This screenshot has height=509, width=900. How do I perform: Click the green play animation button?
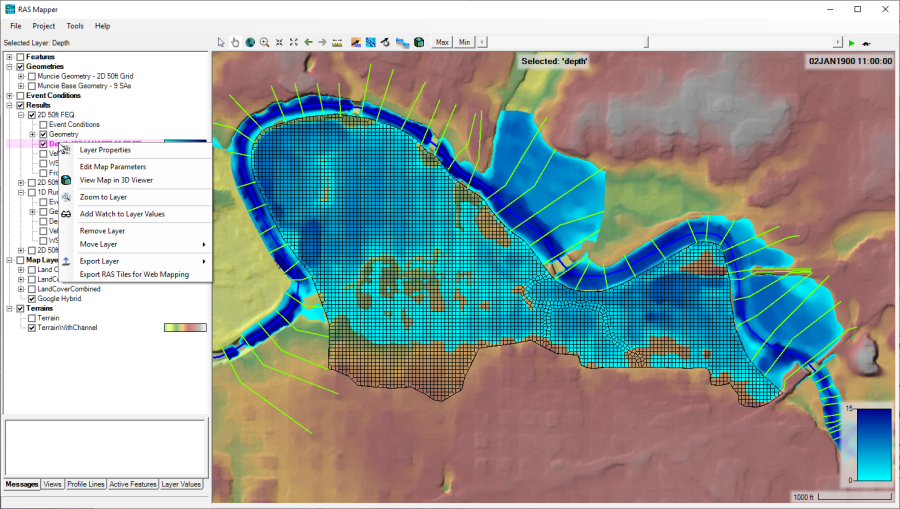(x=852, y=43)
